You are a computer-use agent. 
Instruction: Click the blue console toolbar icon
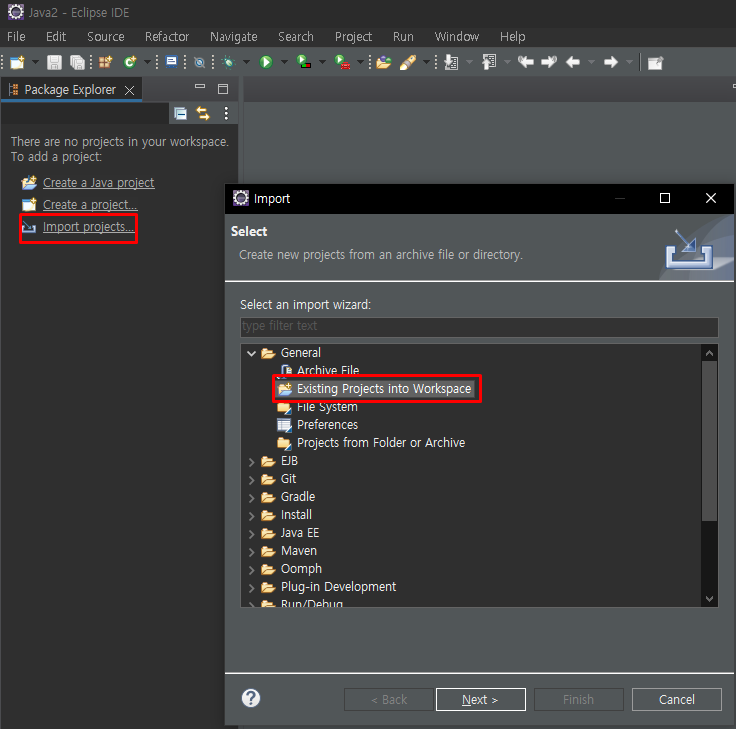[171, 62]
